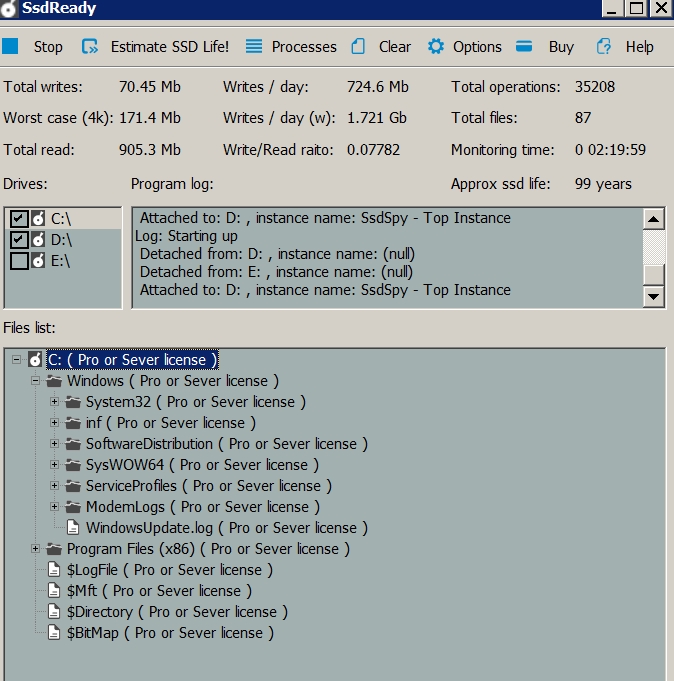Viewport: 674px width, 681px height.
Task: Select the 'C: ( Pro or Sever license )' row
Action: [x=132, y=360]
